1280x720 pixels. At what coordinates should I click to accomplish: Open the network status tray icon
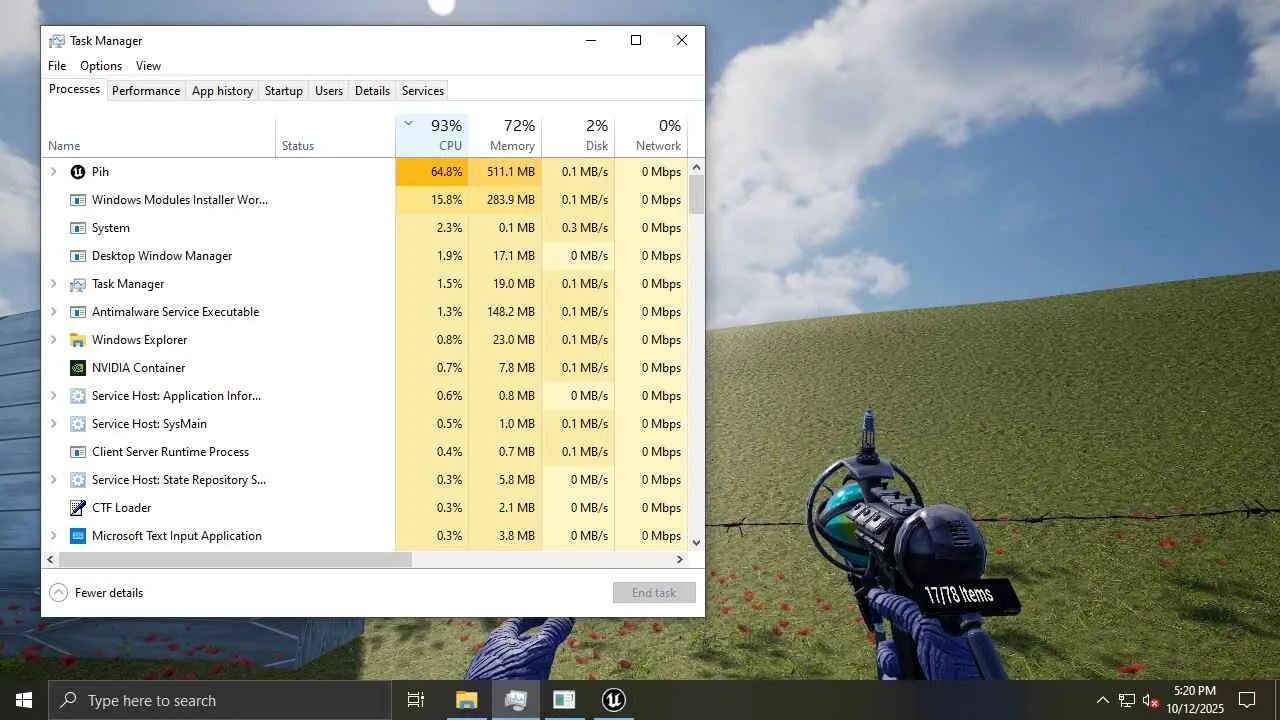pos(1126,700)
